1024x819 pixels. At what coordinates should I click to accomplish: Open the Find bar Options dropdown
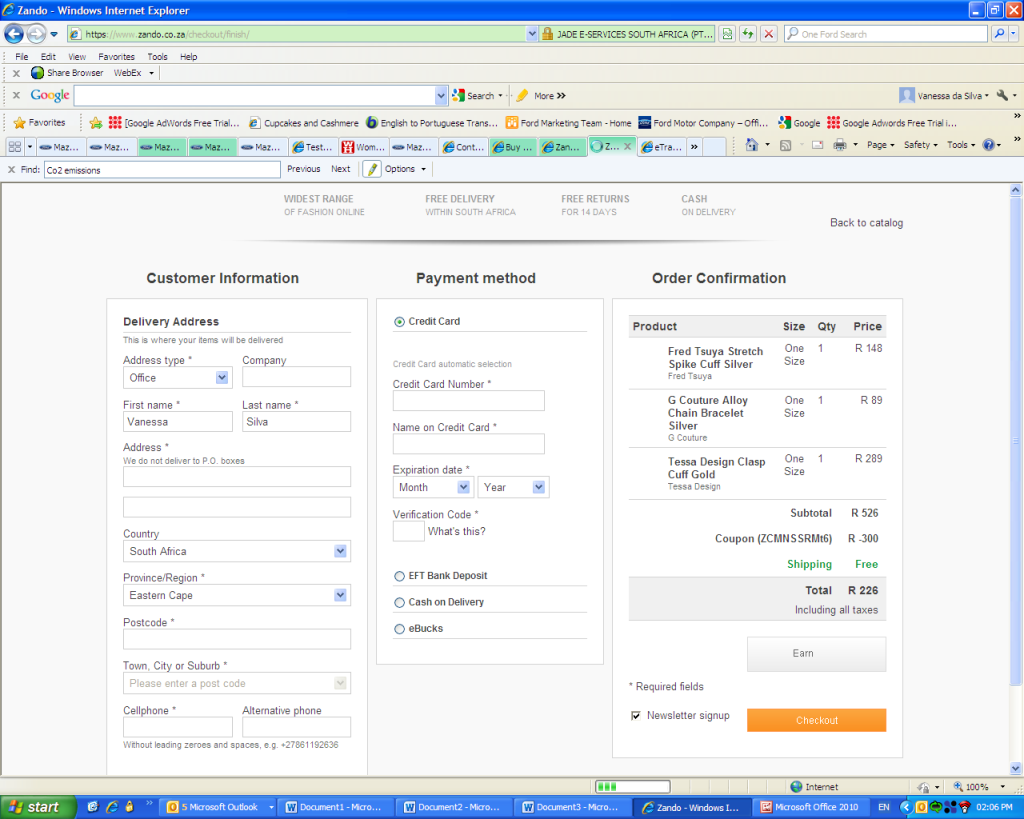pyautogui.click(x=405, y=169)
